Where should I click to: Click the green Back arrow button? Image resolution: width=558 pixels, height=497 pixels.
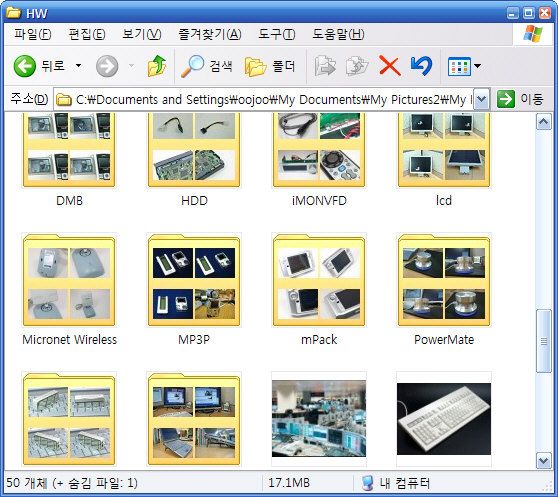[25, 66]
